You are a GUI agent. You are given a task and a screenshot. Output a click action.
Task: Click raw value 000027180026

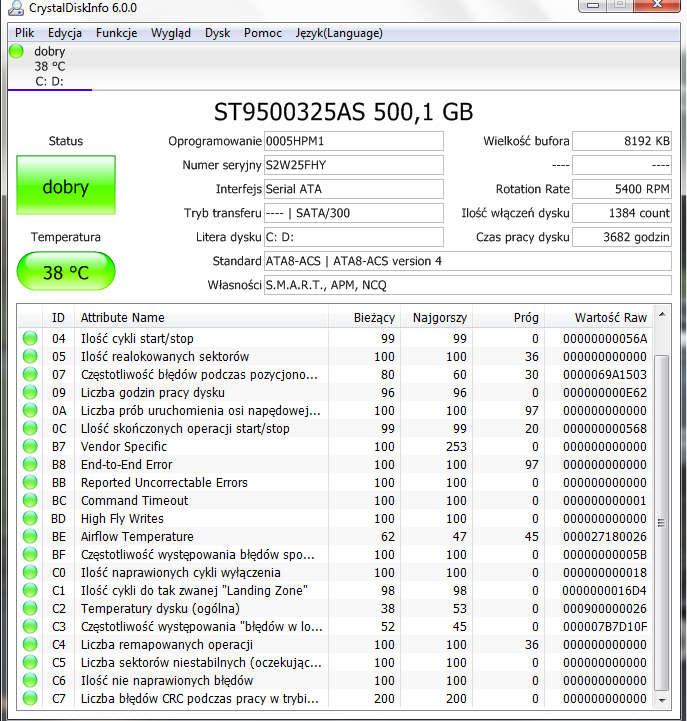pos(605,537)
